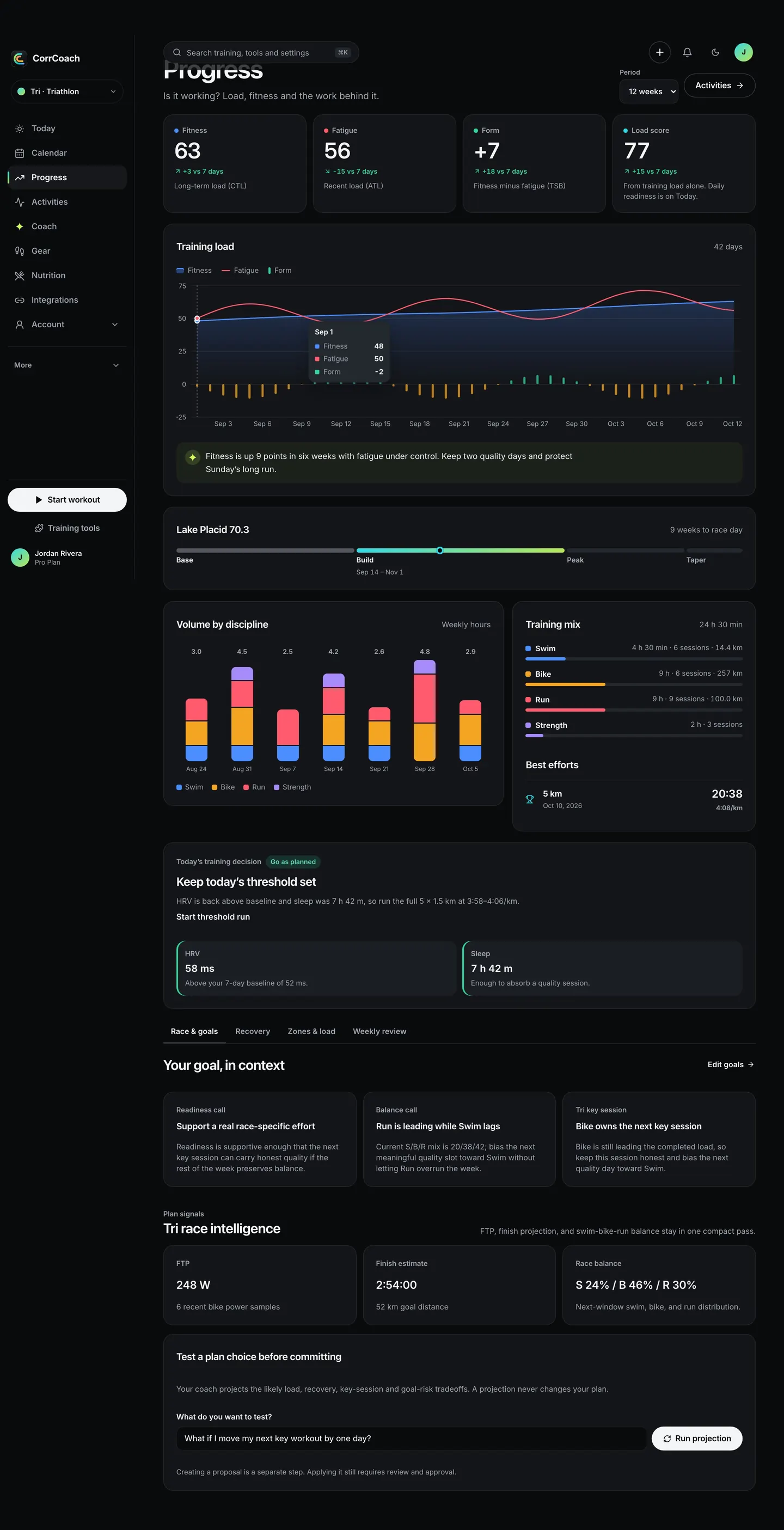Toggle Fatigue series in chart legend
Screen dimensions: 784x1530
(x=240, y=270)
